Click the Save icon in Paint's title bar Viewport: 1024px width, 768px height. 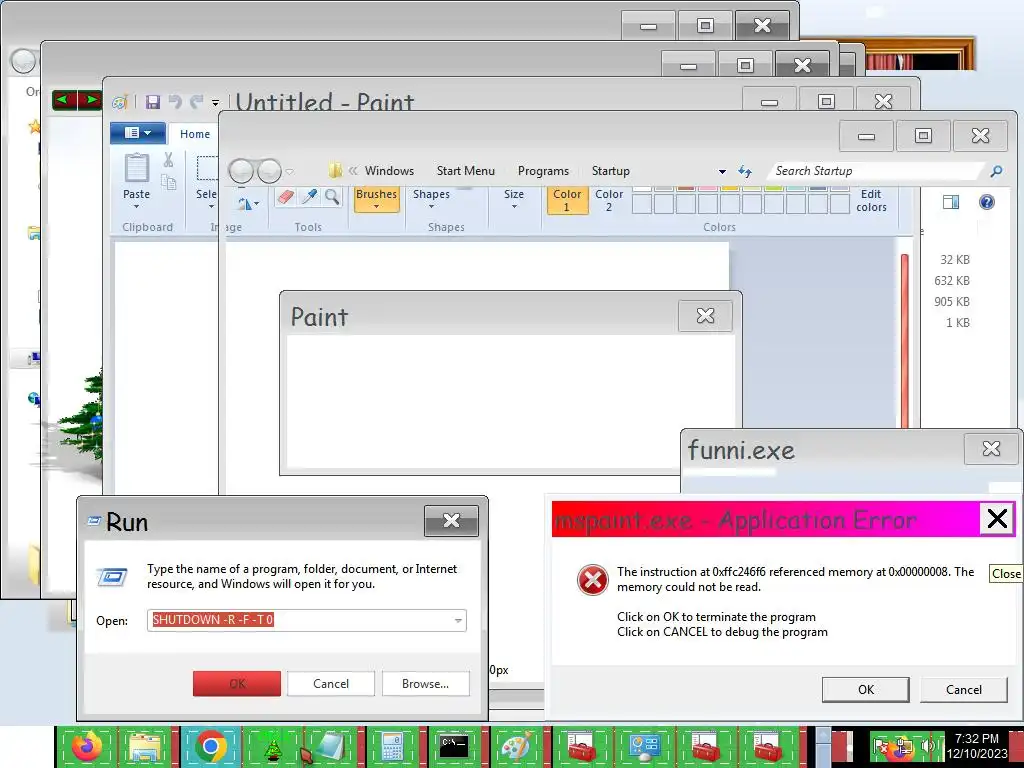153,102
